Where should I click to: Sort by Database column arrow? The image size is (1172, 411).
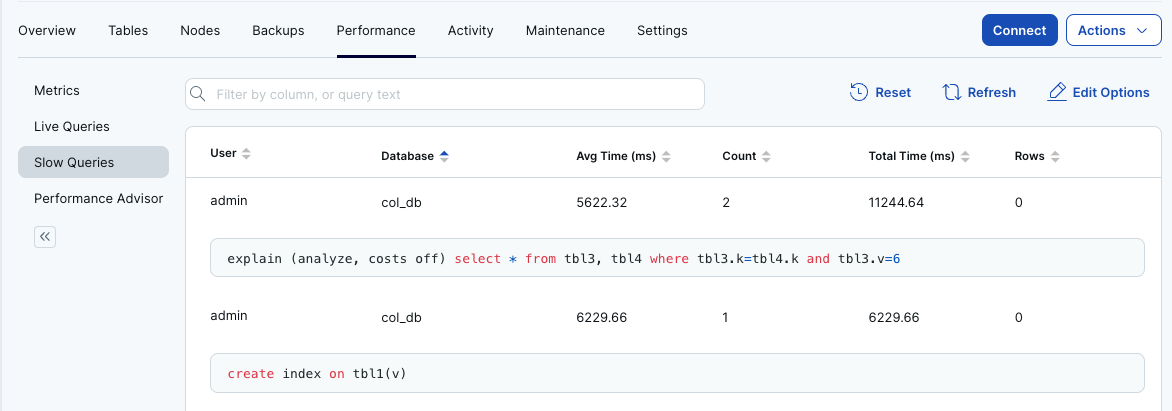pos(444,156)
